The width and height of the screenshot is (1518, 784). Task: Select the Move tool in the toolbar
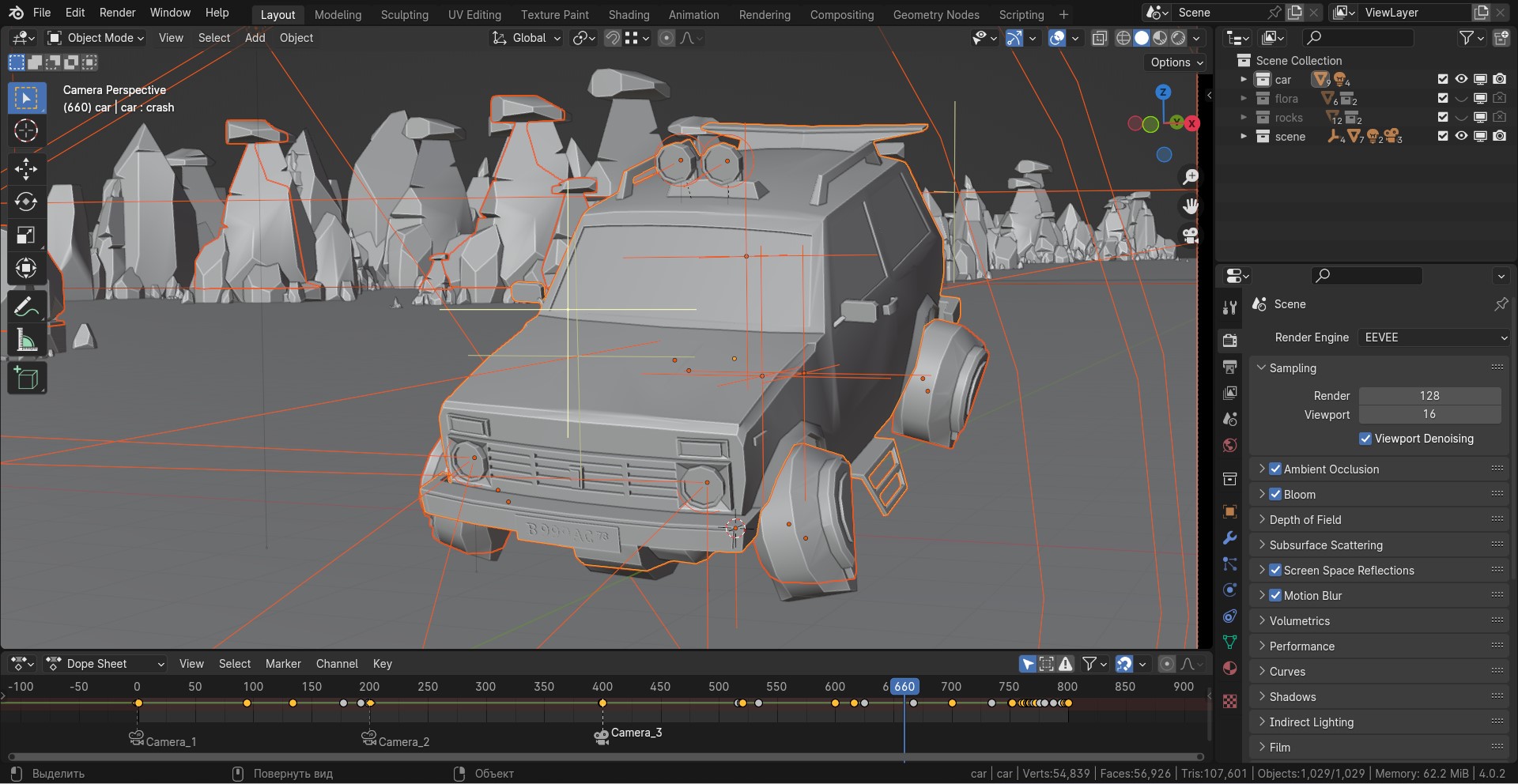click(x=26, y=168)
